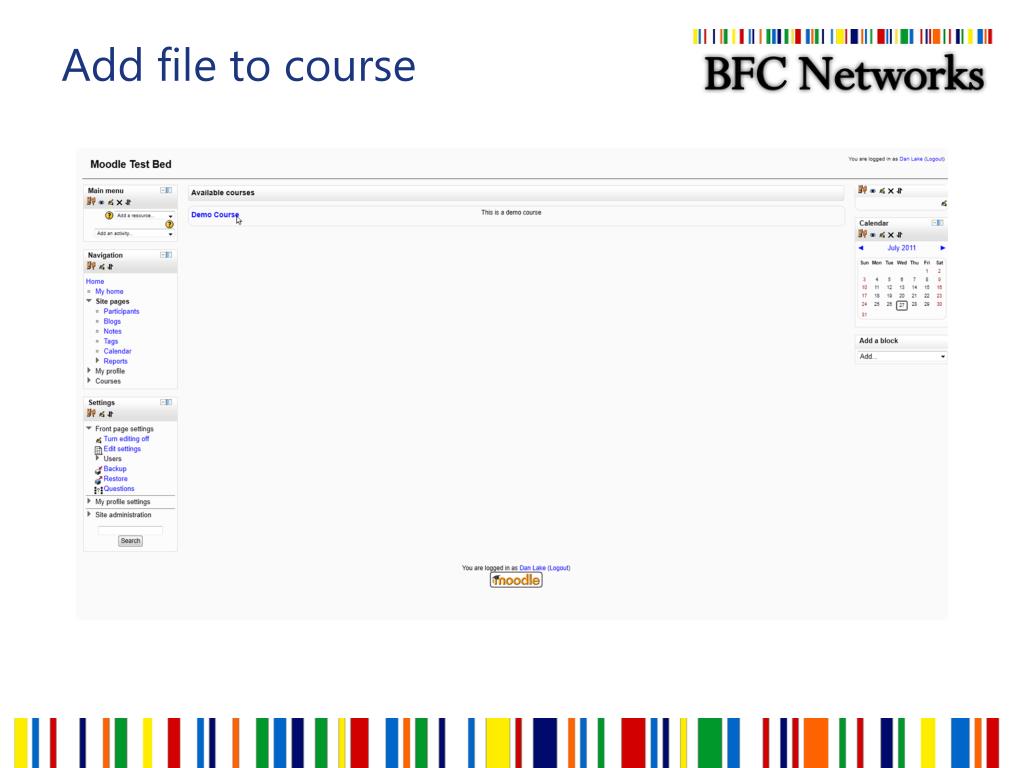Hide untitled right block with eye icon
The width and height of the screenshot is (1024, 768).
click(x=872, y=191)
